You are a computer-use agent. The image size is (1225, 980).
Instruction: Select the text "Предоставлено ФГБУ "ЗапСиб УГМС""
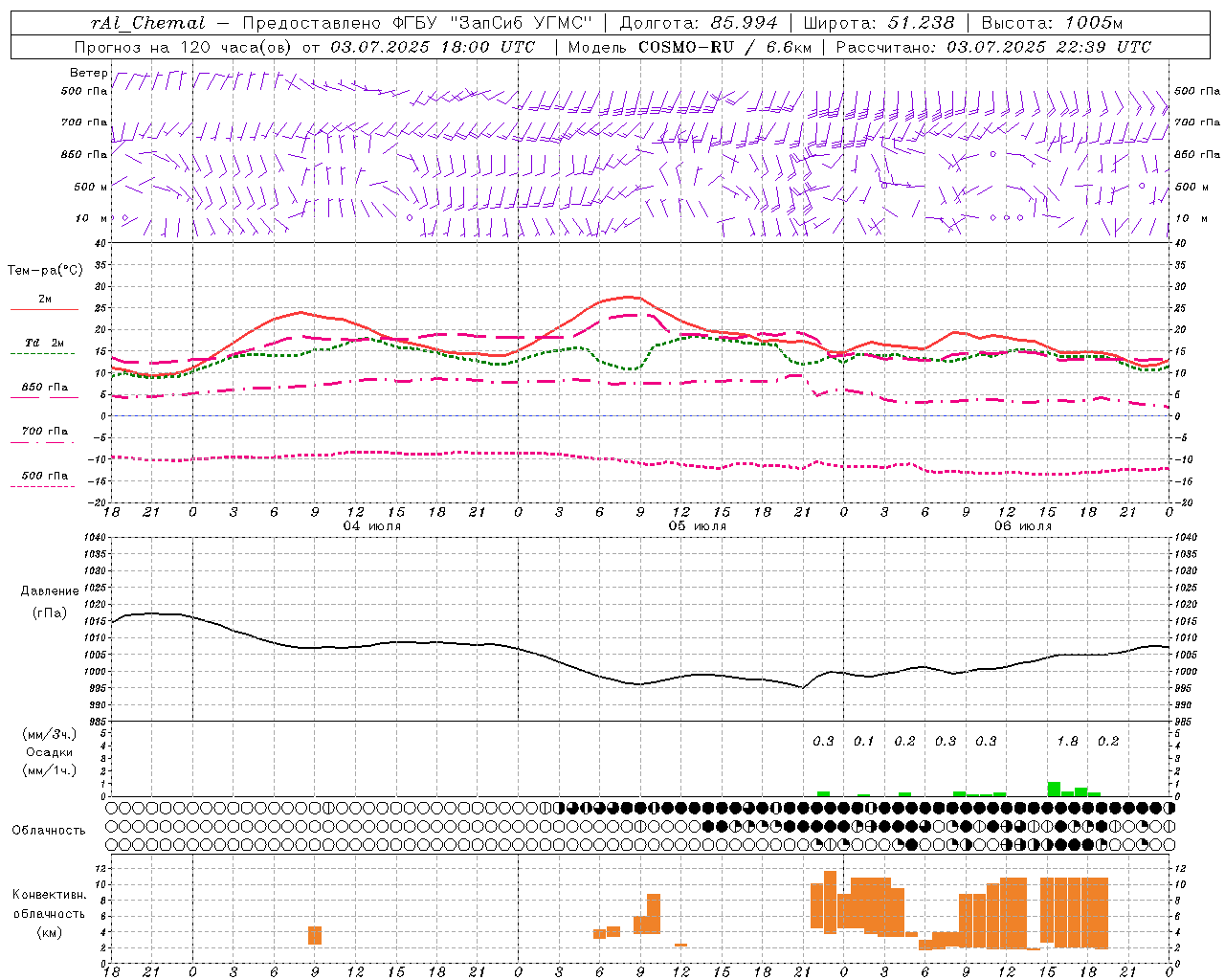(x=417, y=23)
